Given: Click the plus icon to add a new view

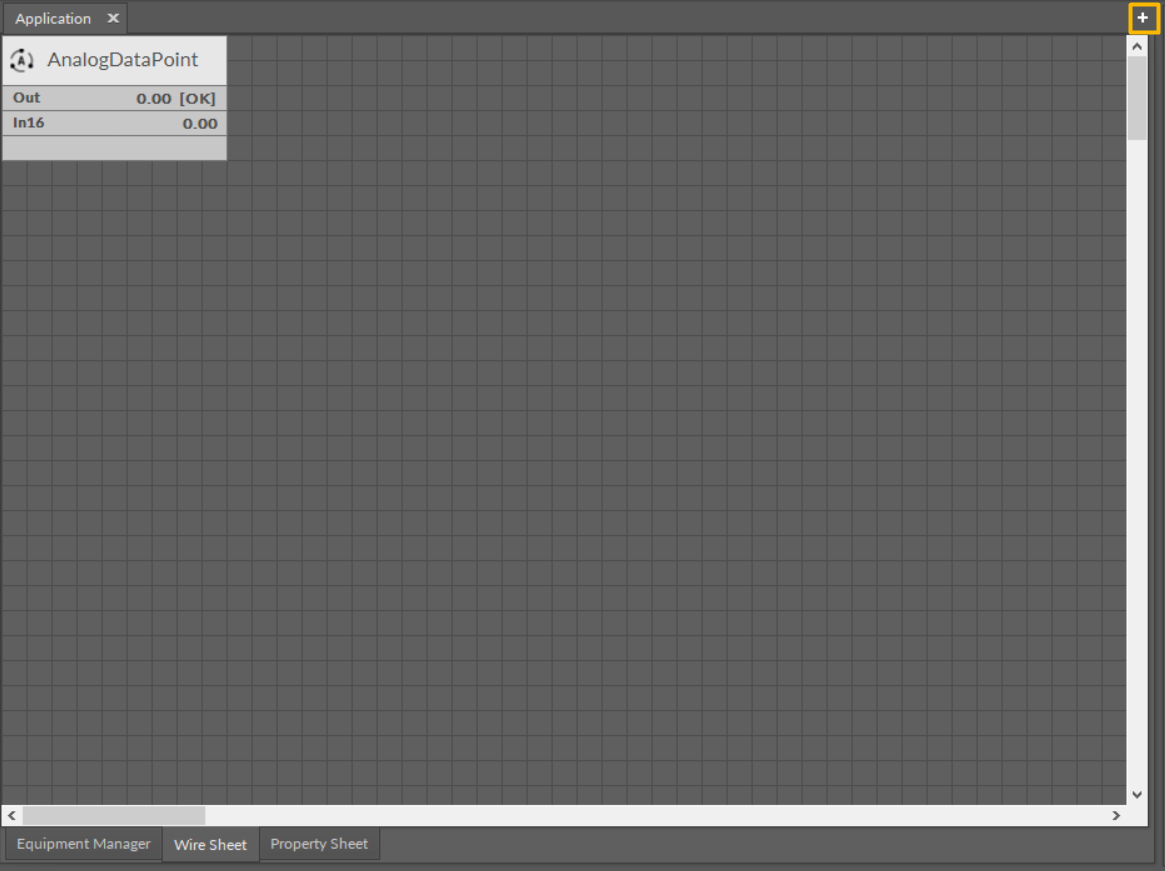Looking at the screenshot, I should (1143, 18).
